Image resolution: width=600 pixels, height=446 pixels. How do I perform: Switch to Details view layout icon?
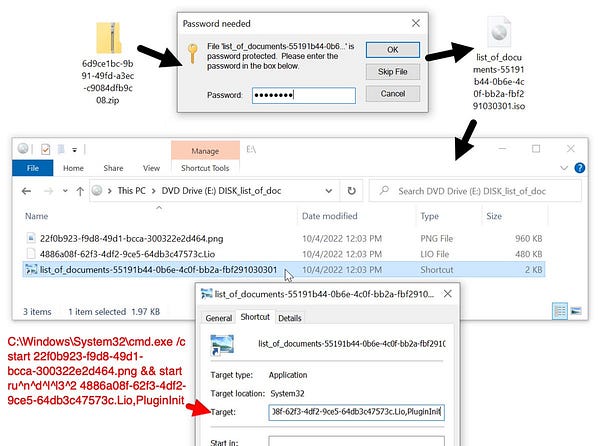coord(560,311)
